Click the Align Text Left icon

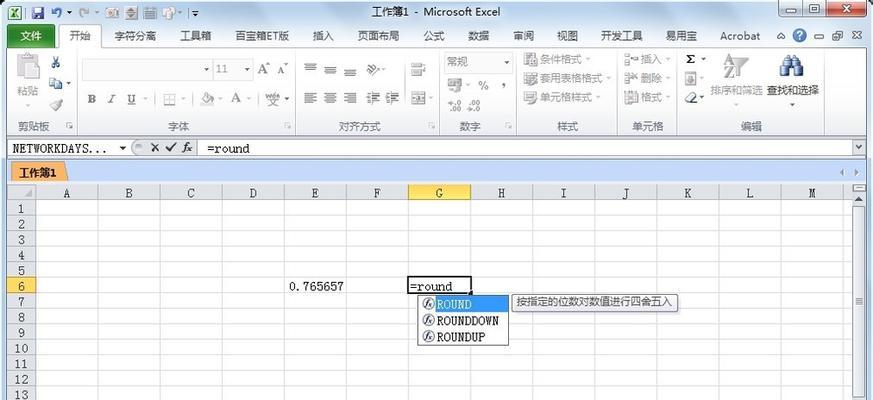pyautogui.click(x=310, y=98)
